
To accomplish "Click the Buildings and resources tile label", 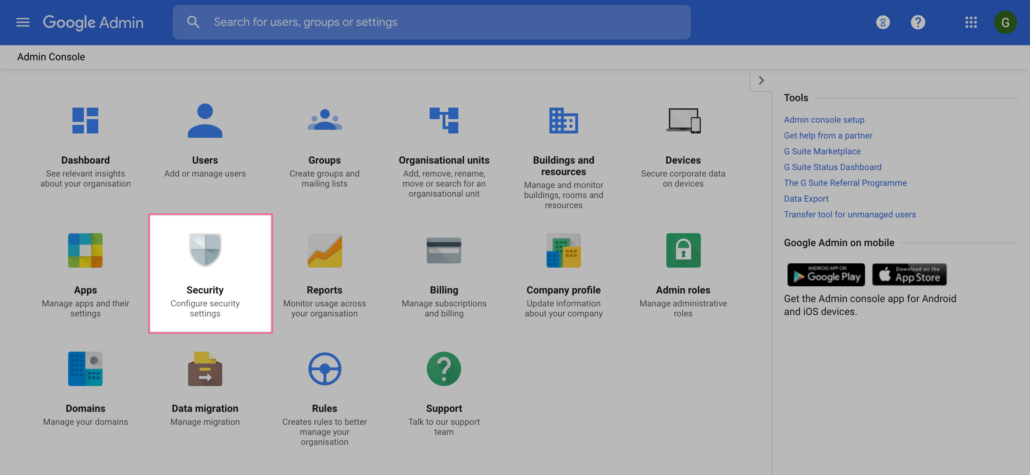I will click(564, 166).
